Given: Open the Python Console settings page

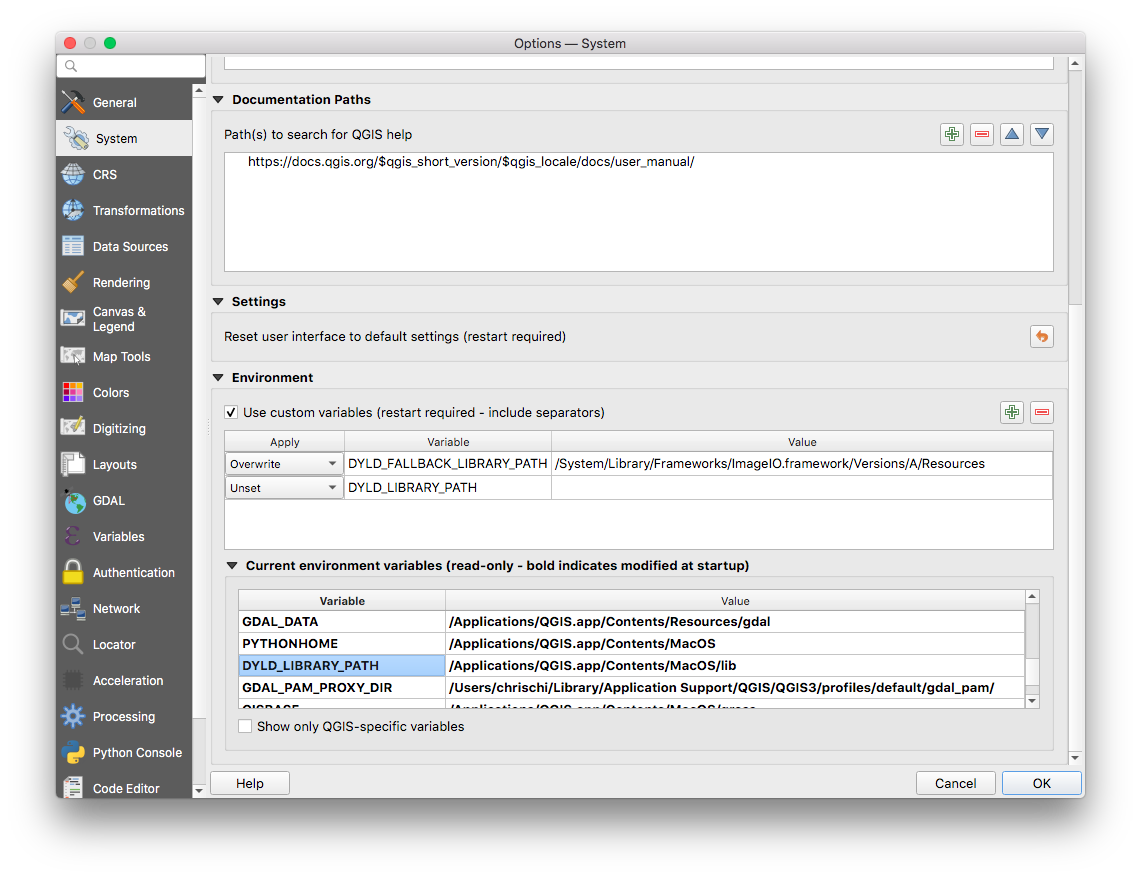Looking at the screenshot, I should click(136, 752).
